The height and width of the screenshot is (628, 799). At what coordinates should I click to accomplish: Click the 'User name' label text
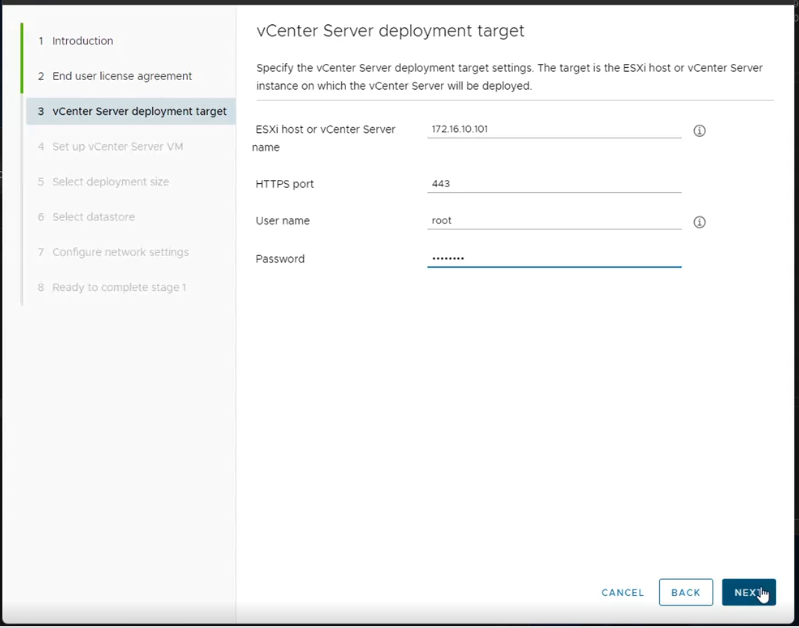tap(282, 221)
